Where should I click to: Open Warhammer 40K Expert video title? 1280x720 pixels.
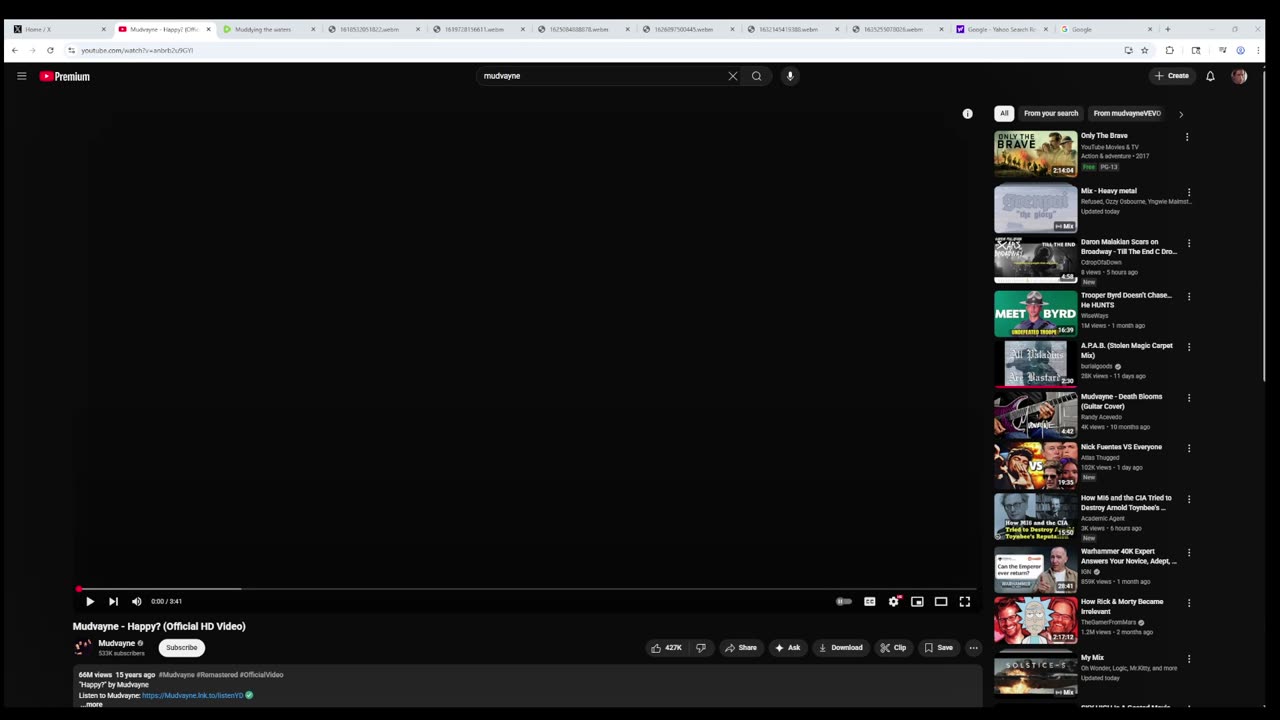pyautogui.click(x=1129, y=556)
